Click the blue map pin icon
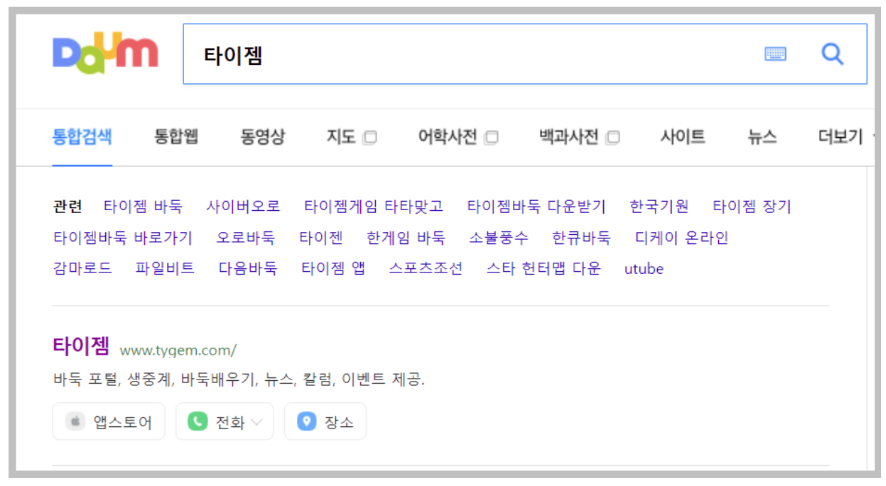The image size is (886, 486). pyautogui.click(x=306, y=421)
